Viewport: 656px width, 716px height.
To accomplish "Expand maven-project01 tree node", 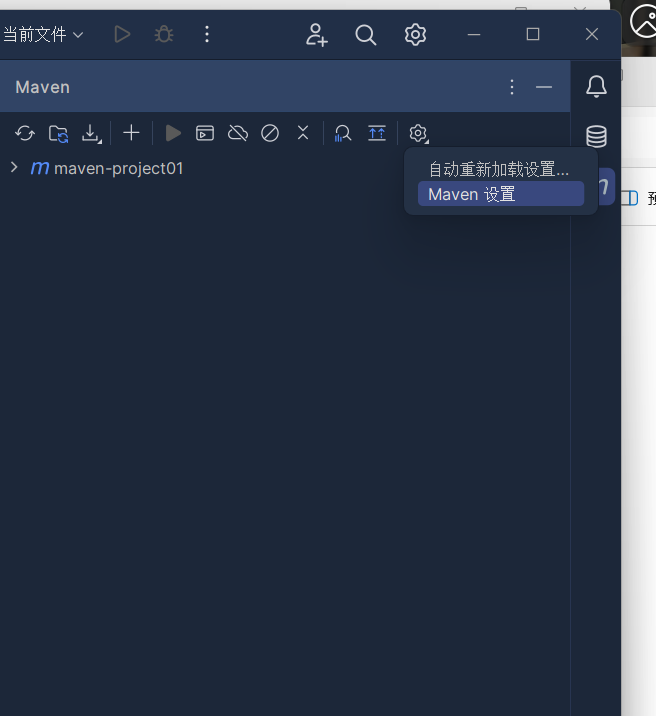I will (x=14, y=168).
